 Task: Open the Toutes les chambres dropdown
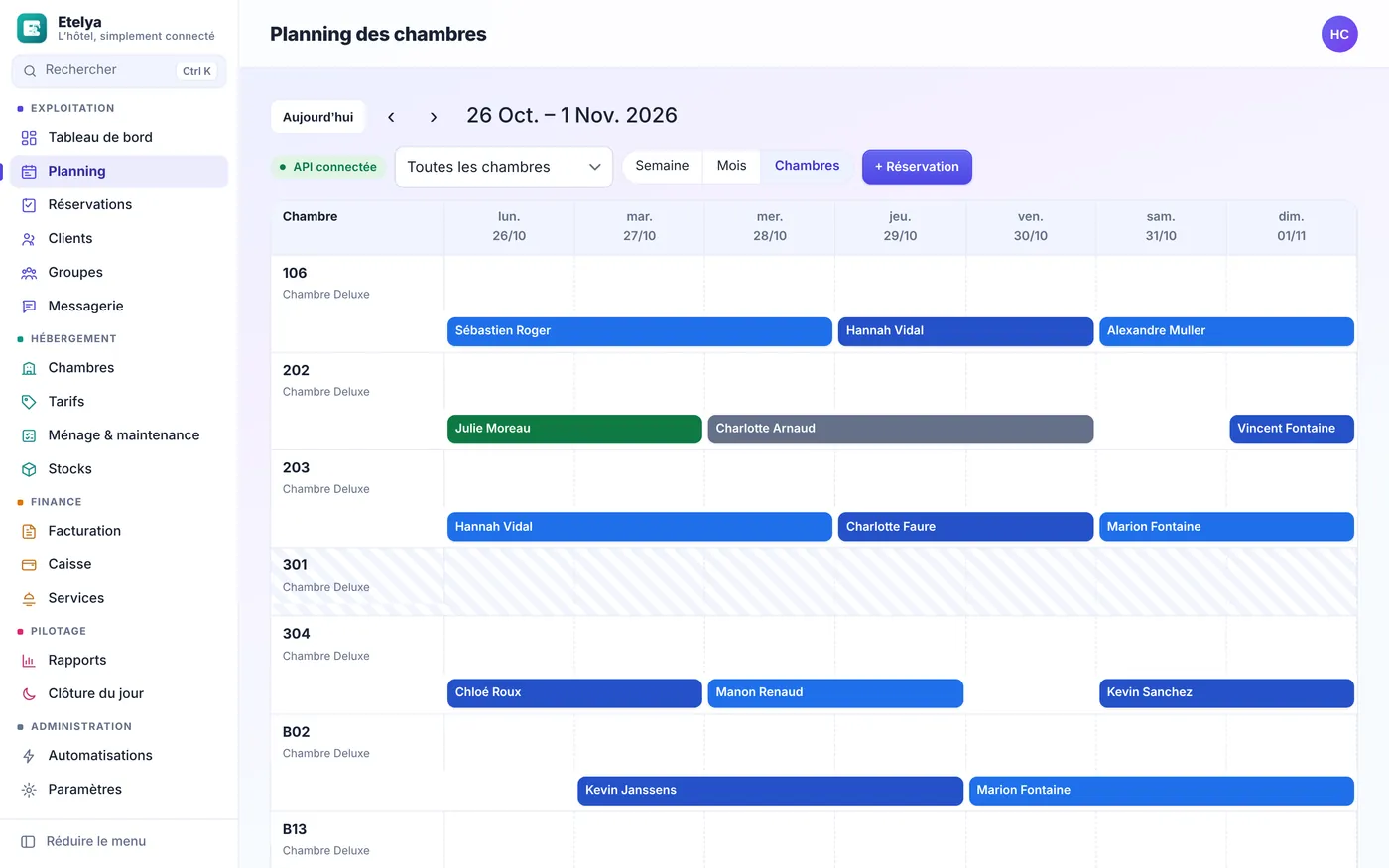(x=504, y=167)
